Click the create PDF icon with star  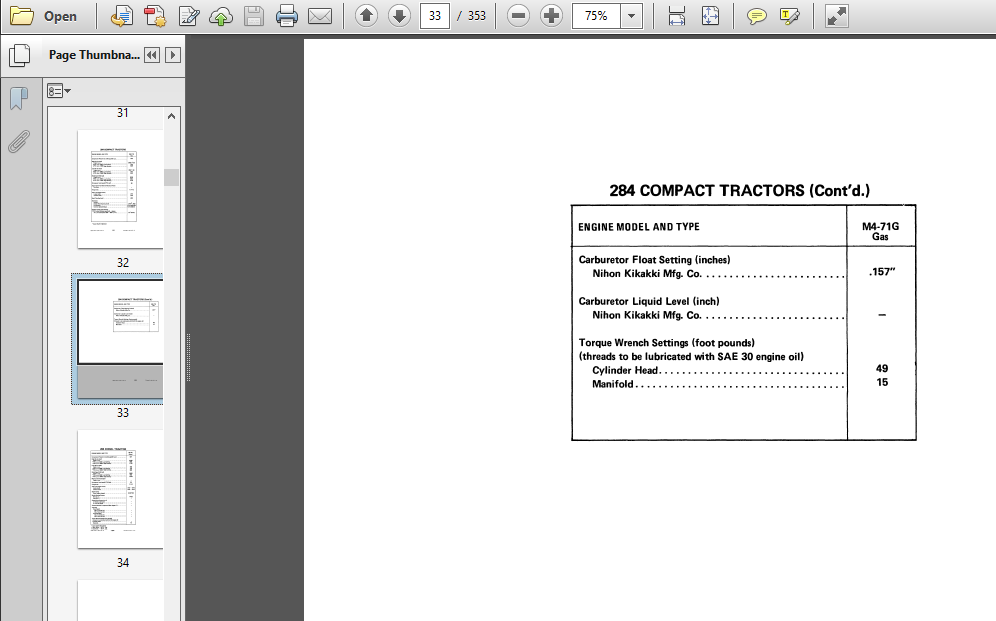(x=155, y=16)
